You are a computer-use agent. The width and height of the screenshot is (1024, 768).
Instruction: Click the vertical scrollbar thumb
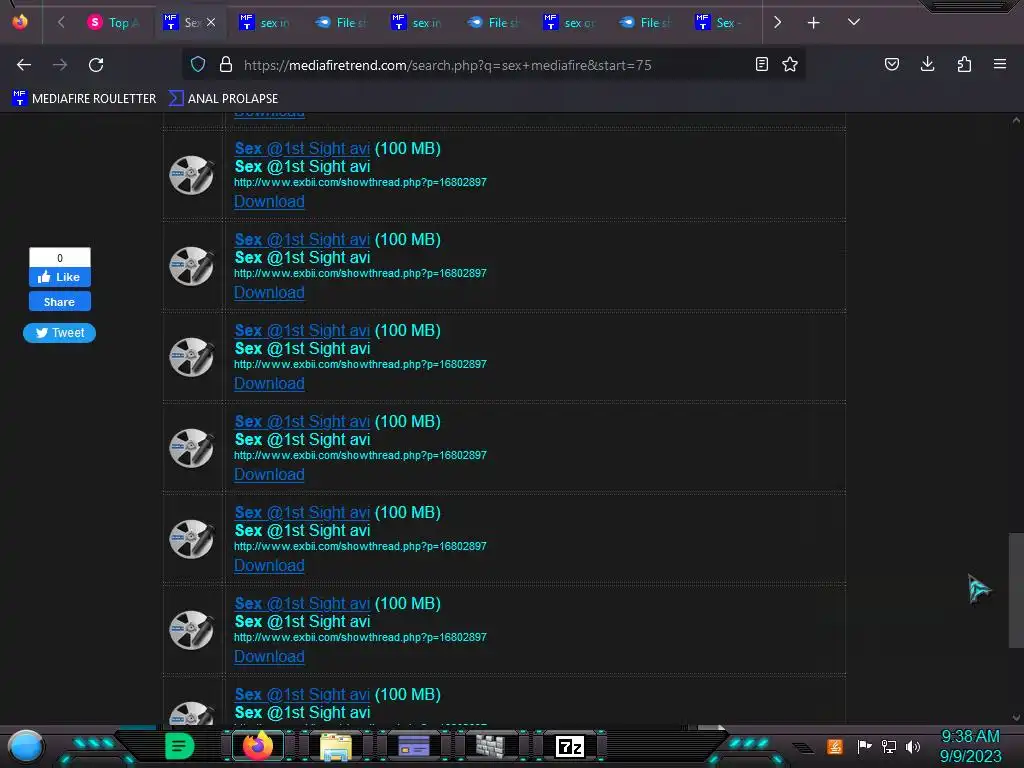(1016, 590)
